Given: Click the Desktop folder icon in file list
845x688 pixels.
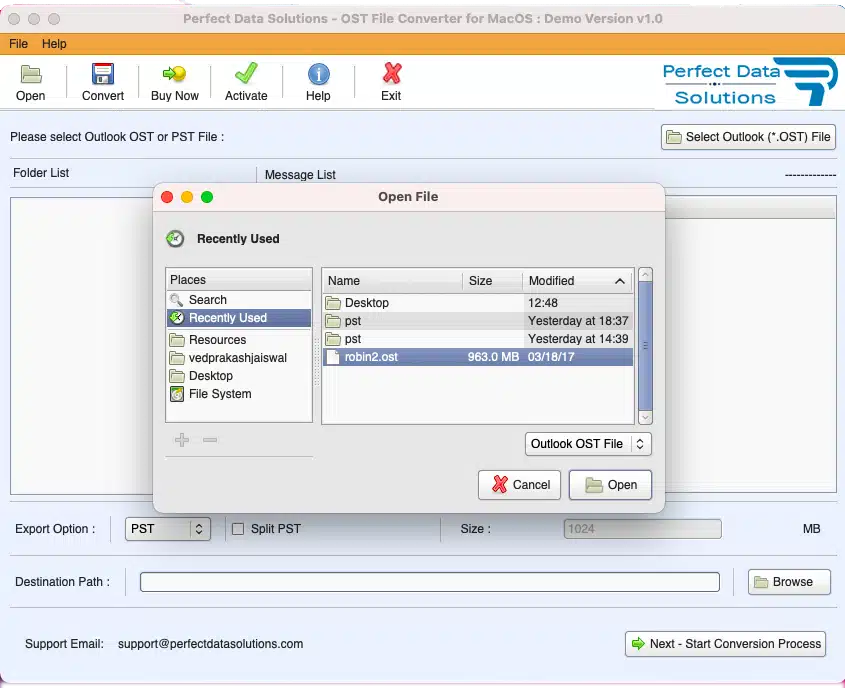Looking at the screenshot, I should pyautogui.click(x=333, y=303).
